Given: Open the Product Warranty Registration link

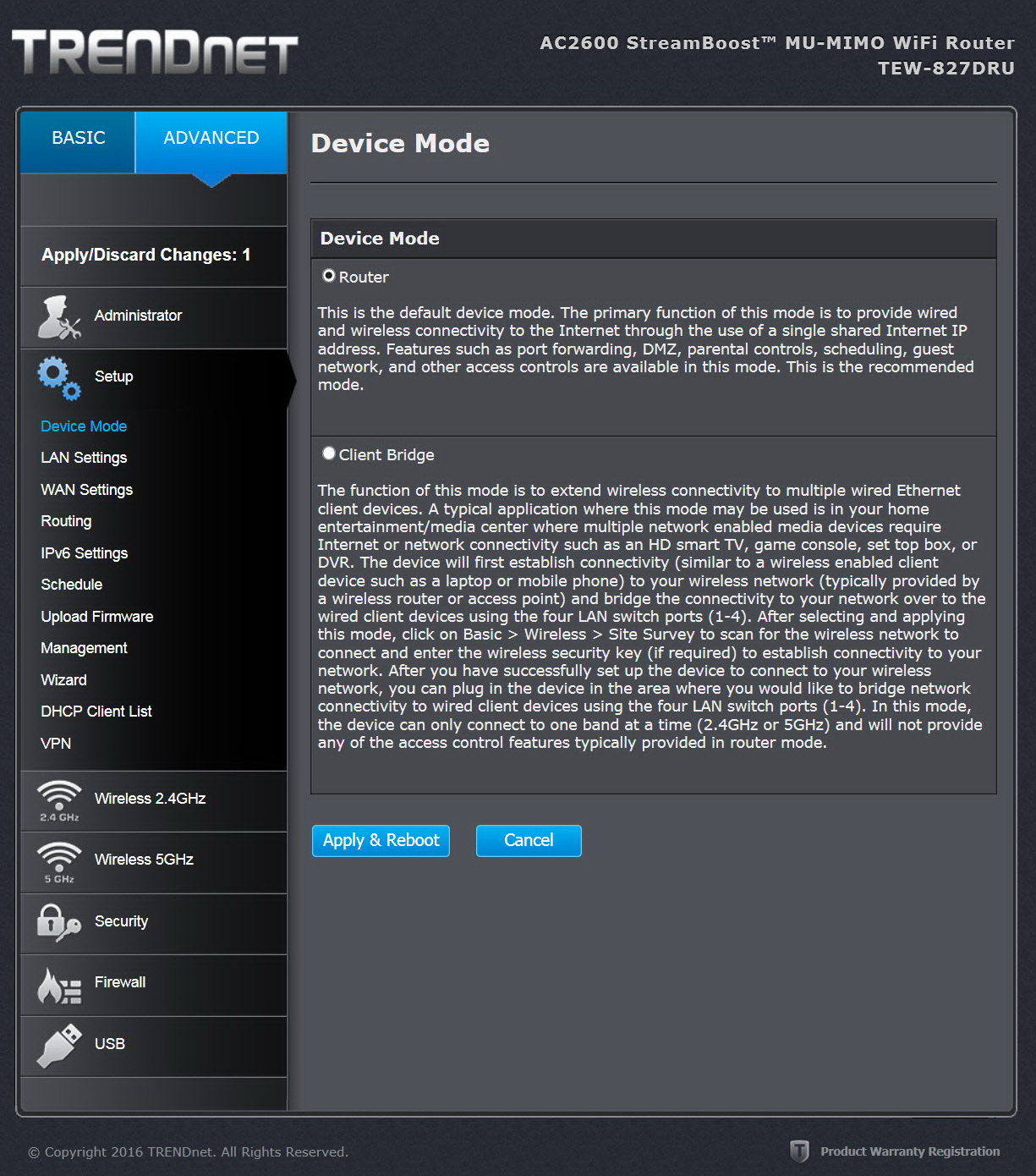Looking at the screenshot, I should point(910,1151).
